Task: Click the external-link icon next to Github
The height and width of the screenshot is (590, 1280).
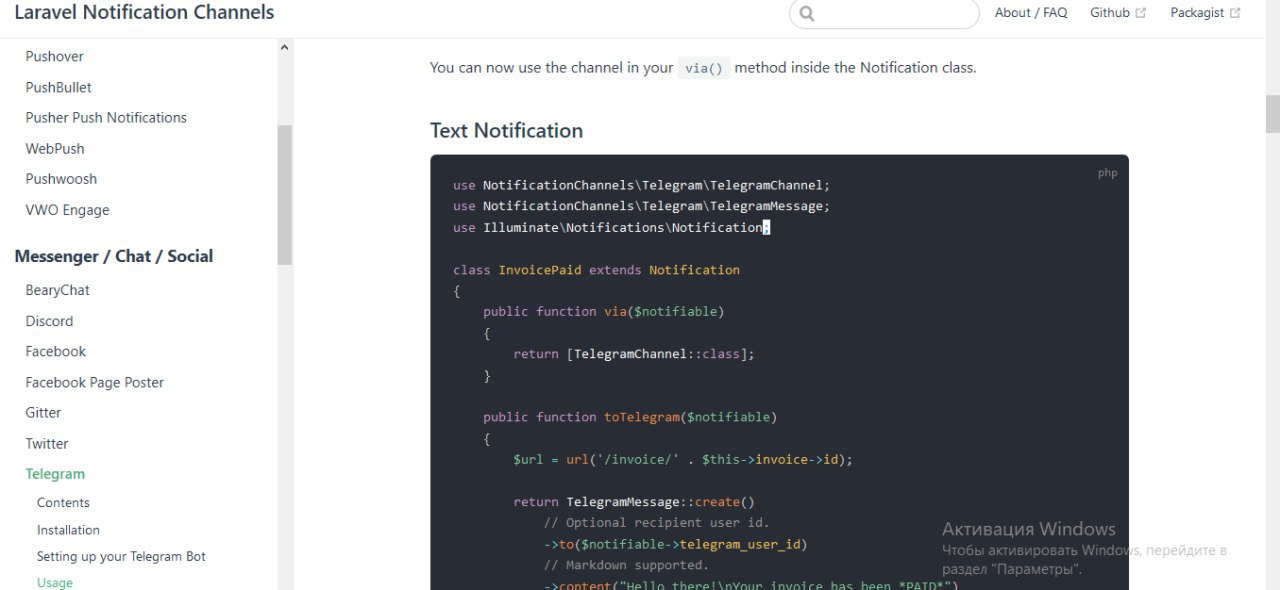Action: [x=1141, y=13]
